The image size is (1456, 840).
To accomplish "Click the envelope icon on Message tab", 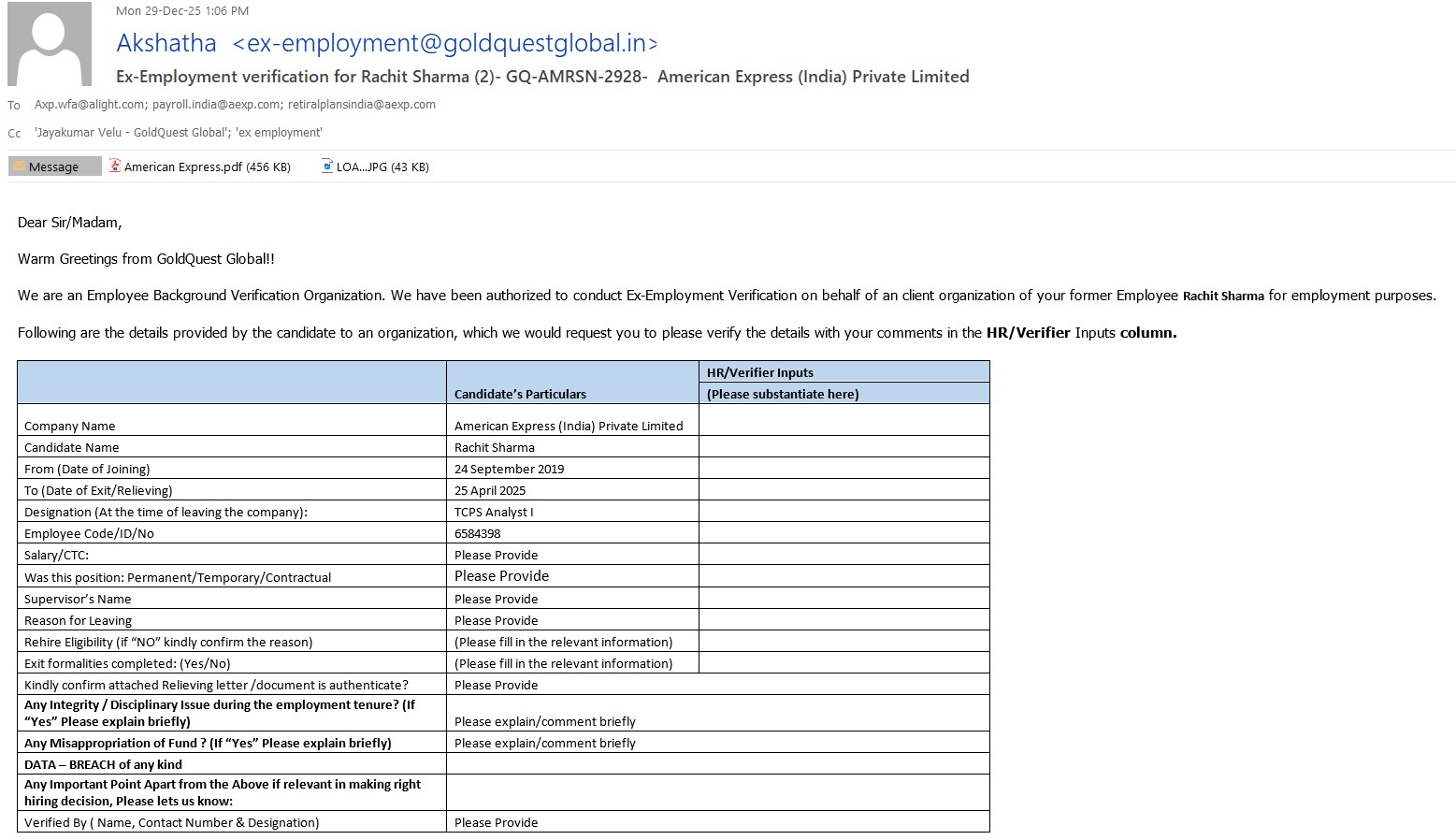I will [x=19, y=167].
